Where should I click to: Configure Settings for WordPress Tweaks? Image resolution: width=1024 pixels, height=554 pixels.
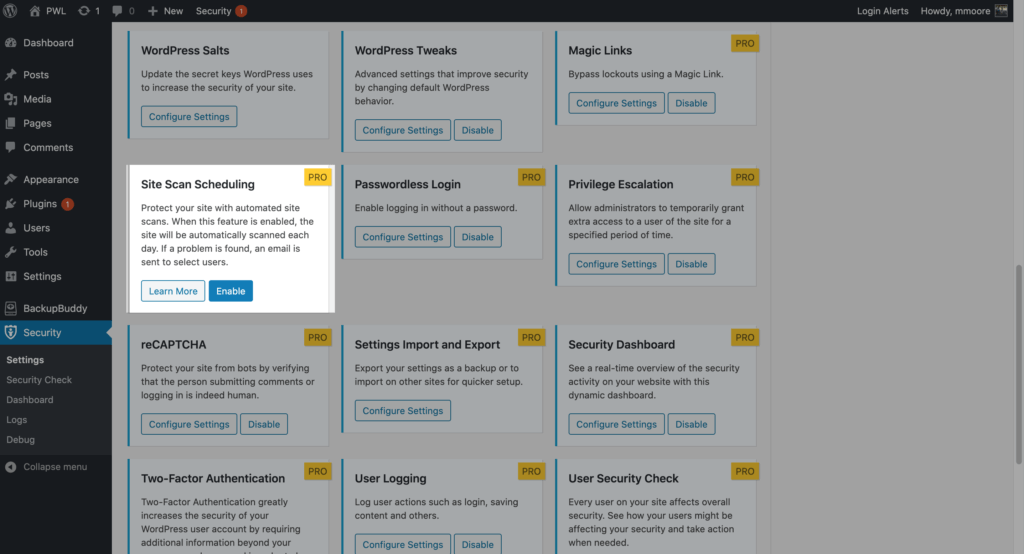(x=402, y=130)
